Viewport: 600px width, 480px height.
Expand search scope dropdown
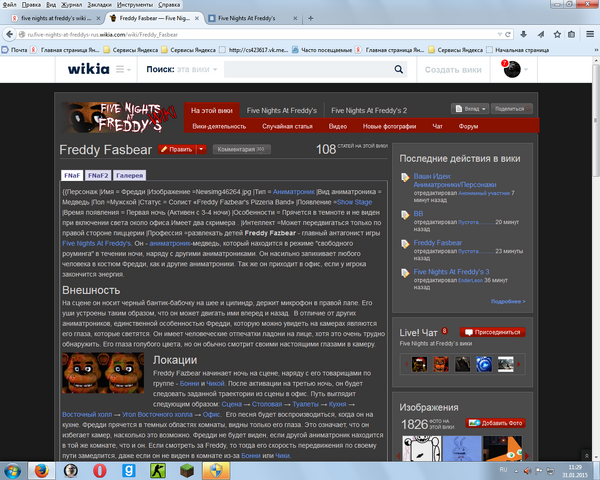pyautogui.click(x=215, y=70)
